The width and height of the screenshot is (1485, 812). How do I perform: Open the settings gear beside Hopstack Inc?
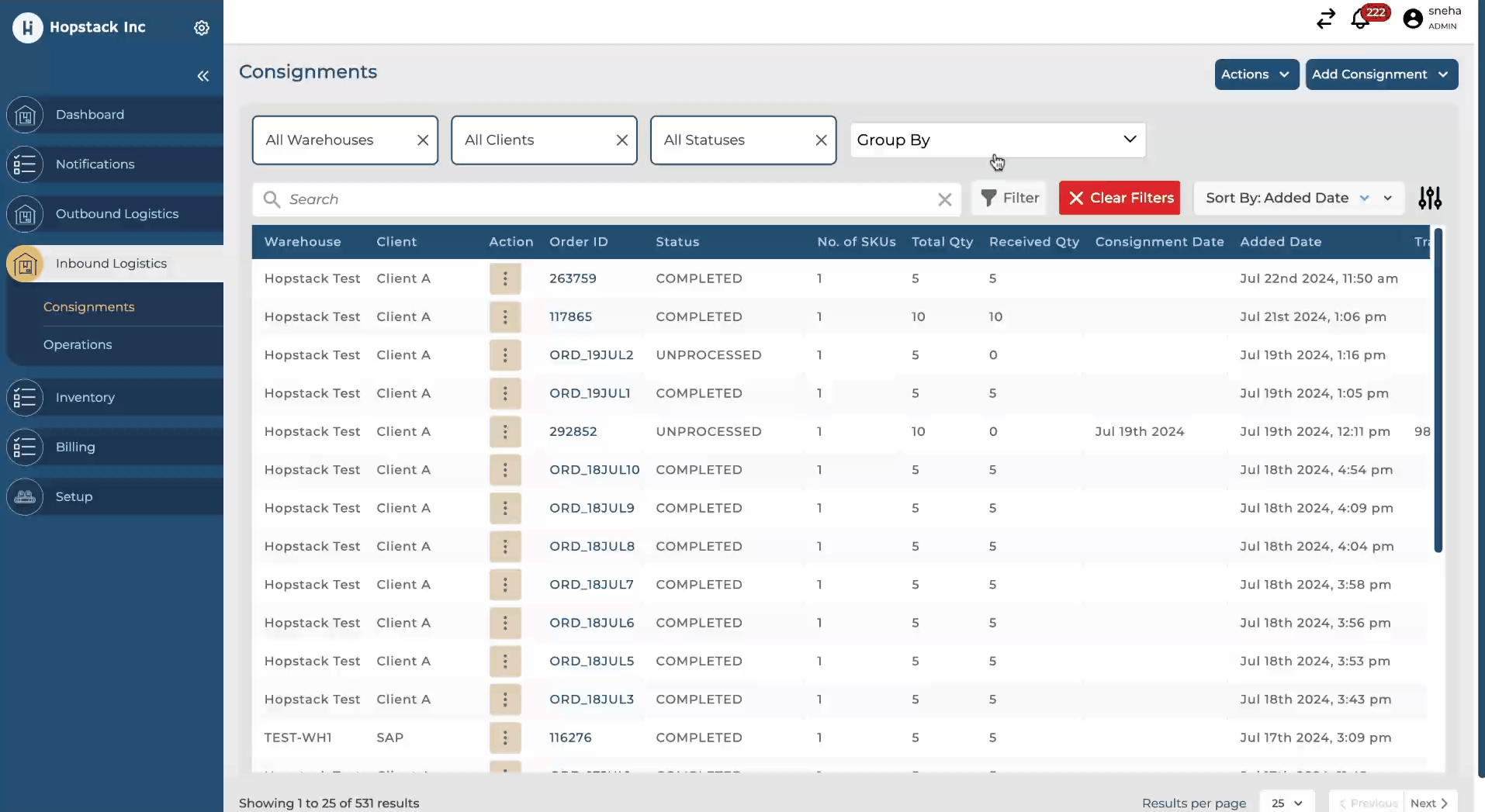coord(202,28)
